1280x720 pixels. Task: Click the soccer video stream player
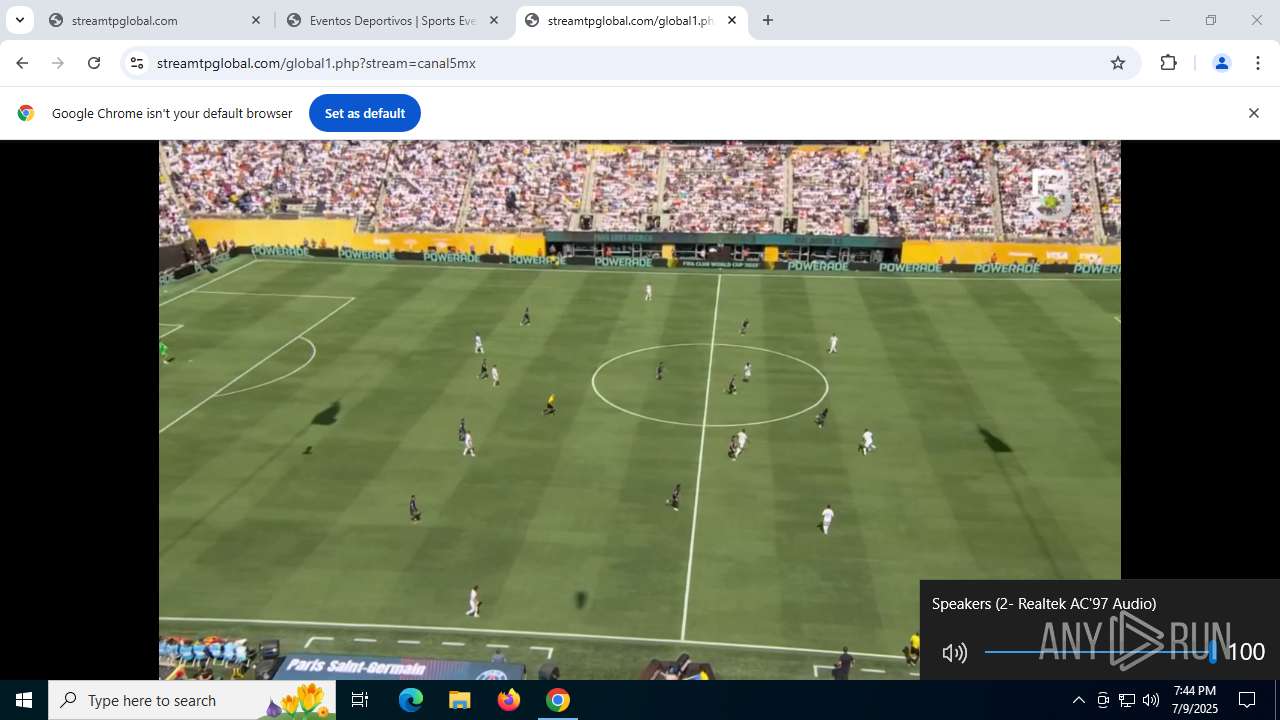[639, 410]
